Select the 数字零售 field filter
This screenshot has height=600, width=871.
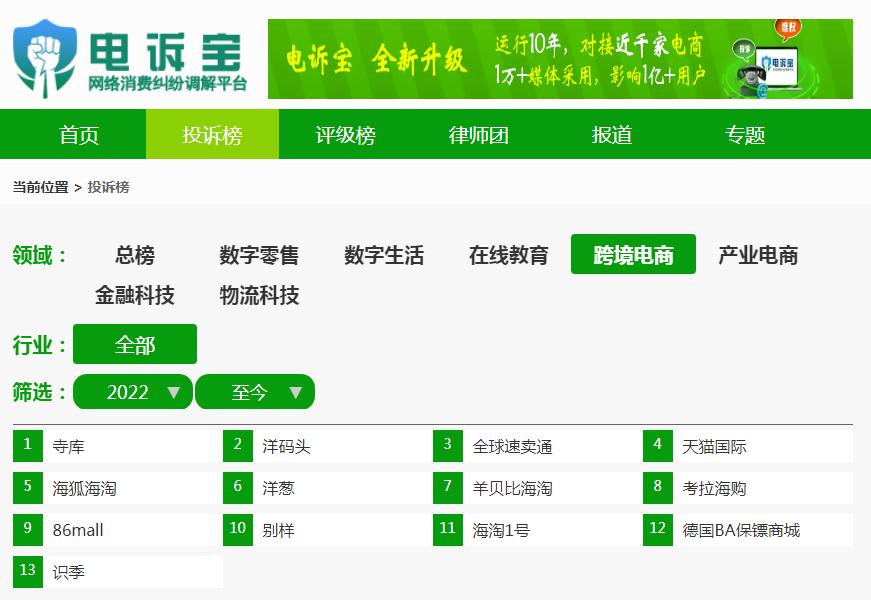[259, 255]
